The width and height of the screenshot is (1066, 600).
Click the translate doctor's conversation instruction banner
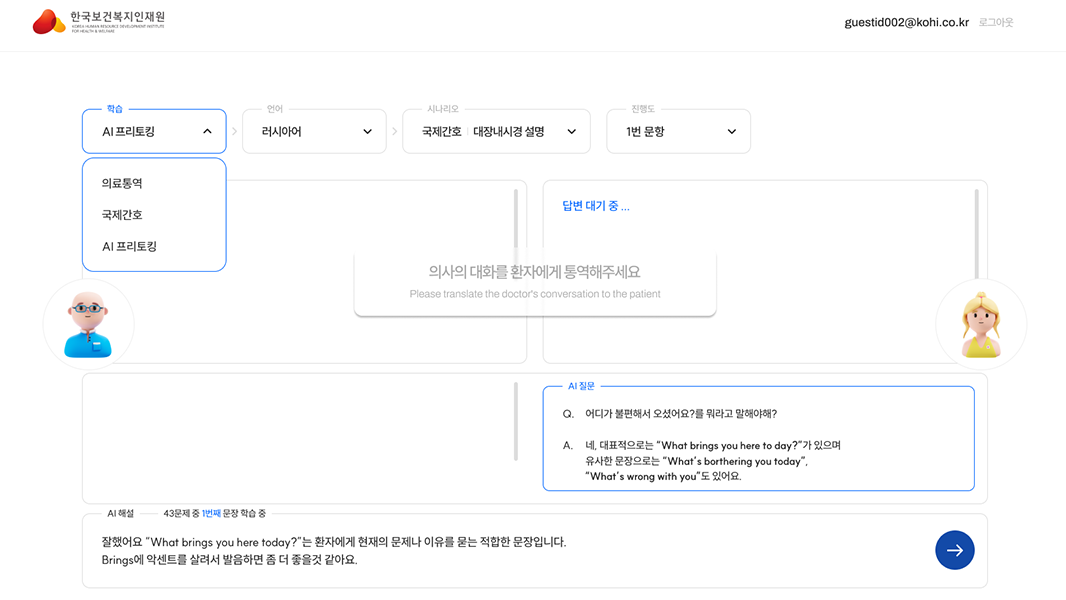(535, 282)
